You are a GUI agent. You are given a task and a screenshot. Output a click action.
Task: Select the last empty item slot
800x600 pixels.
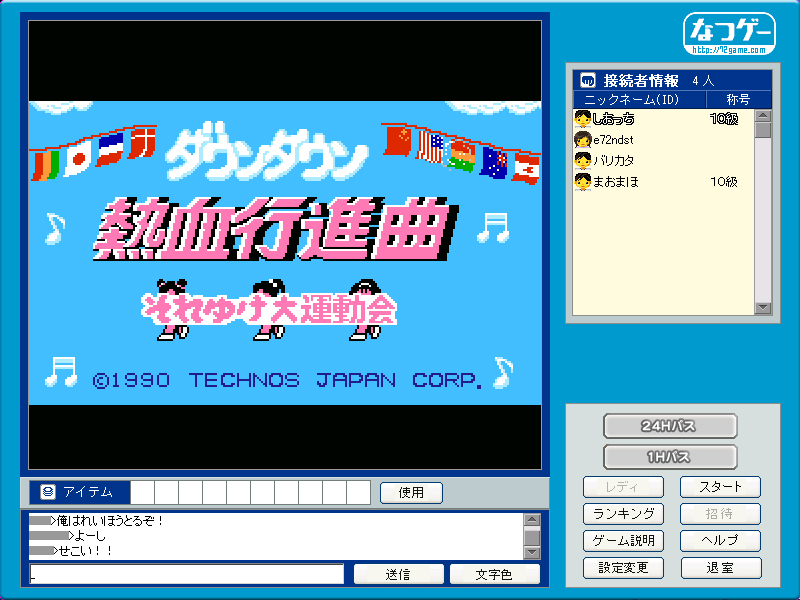[x=359, y=492]
